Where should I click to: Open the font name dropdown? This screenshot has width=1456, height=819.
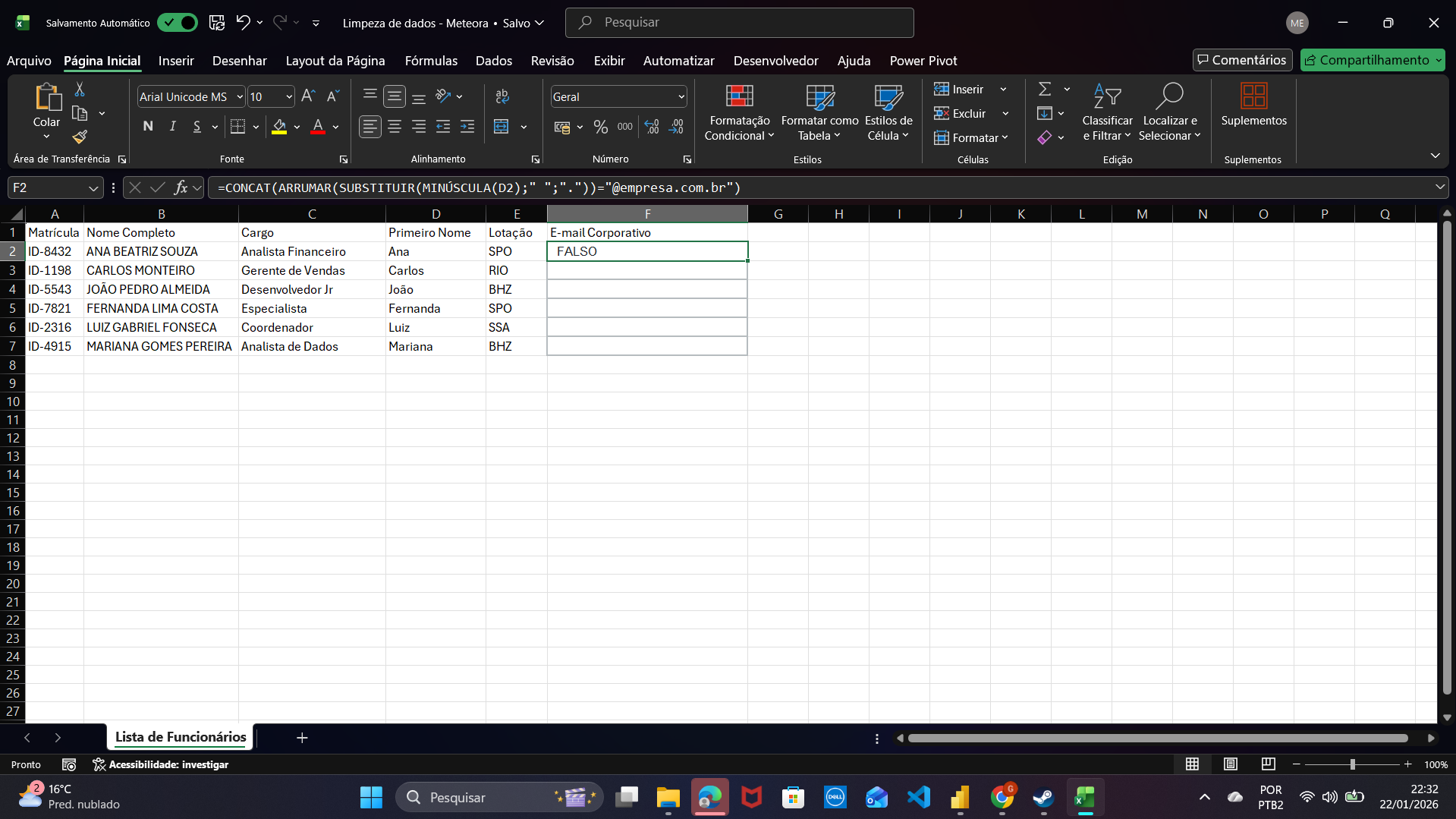240,97
